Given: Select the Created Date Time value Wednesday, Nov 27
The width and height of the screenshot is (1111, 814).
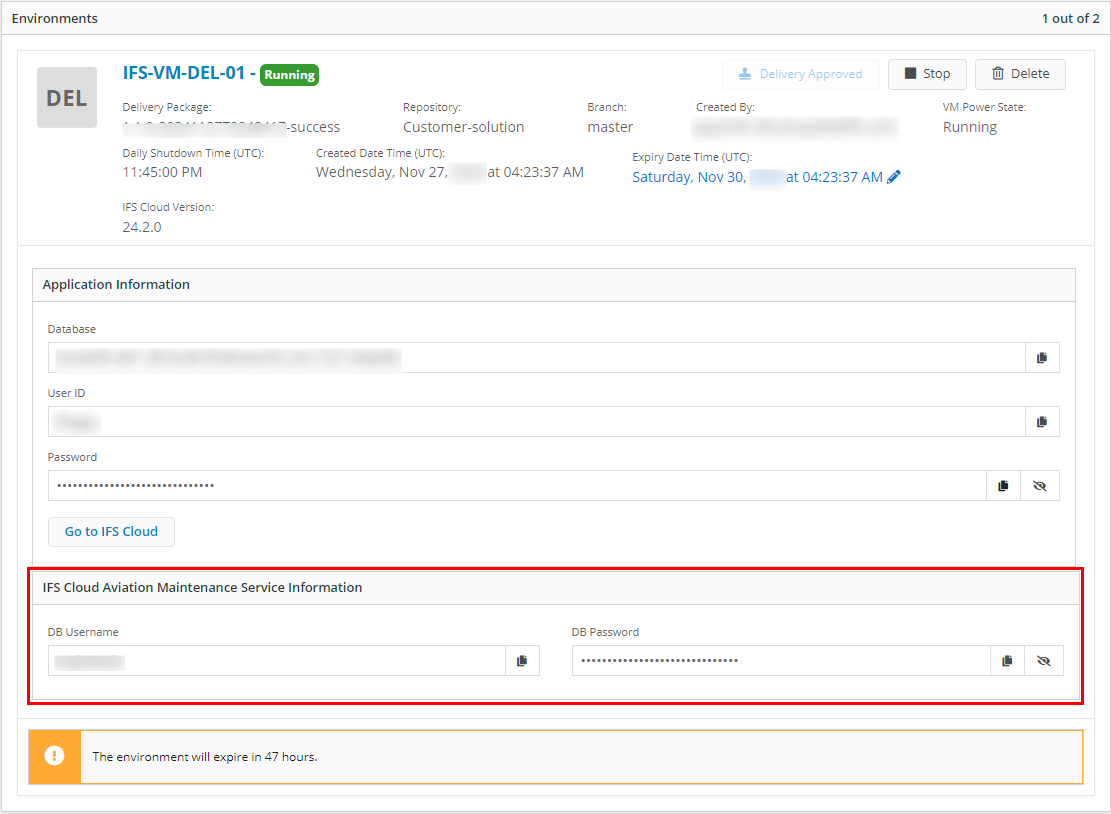Looking at the screenshot, I should tap(450, 172).
